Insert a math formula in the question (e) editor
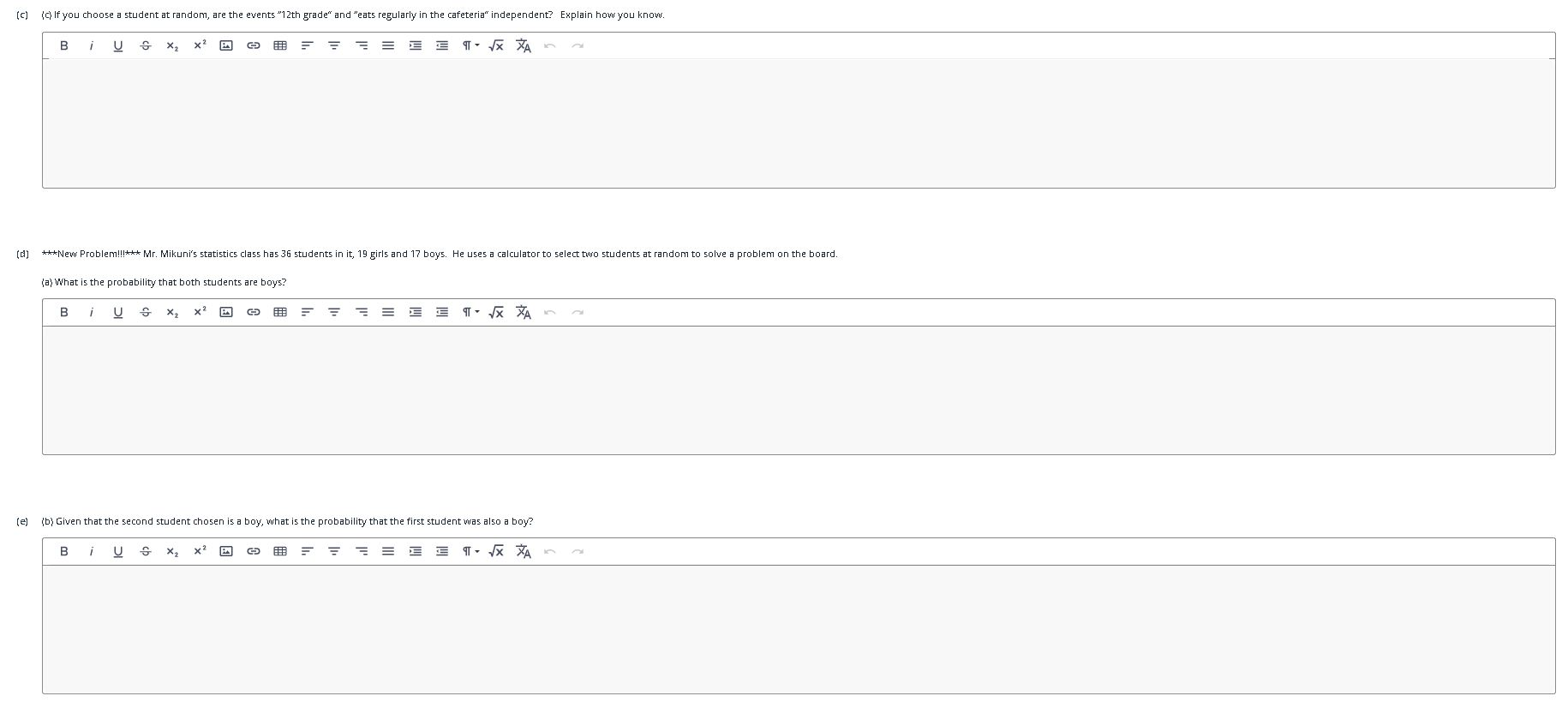 click(x=496, y=551)
